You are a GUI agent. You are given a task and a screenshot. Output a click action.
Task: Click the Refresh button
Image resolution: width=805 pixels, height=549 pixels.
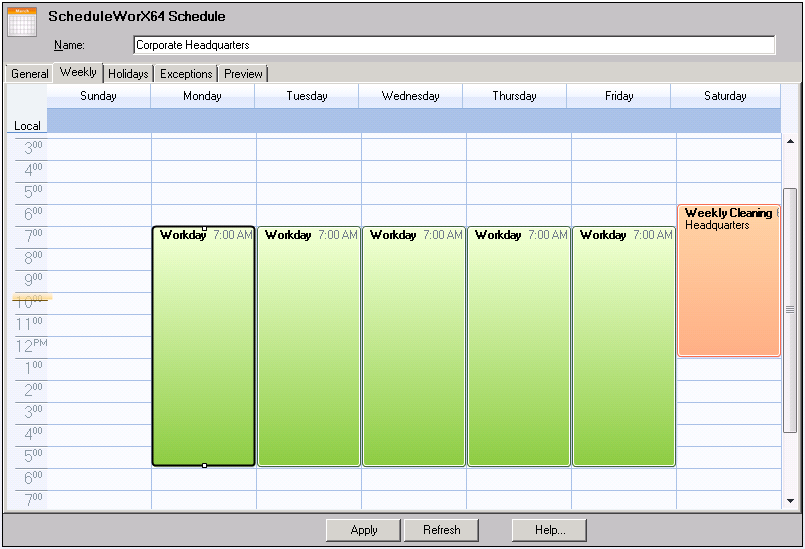coord(441,530)
